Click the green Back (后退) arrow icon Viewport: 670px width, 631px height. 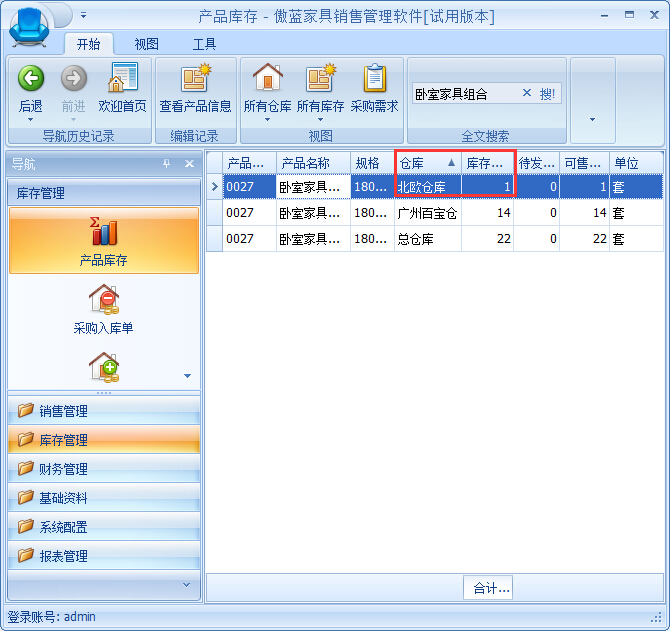coord(31,79)
